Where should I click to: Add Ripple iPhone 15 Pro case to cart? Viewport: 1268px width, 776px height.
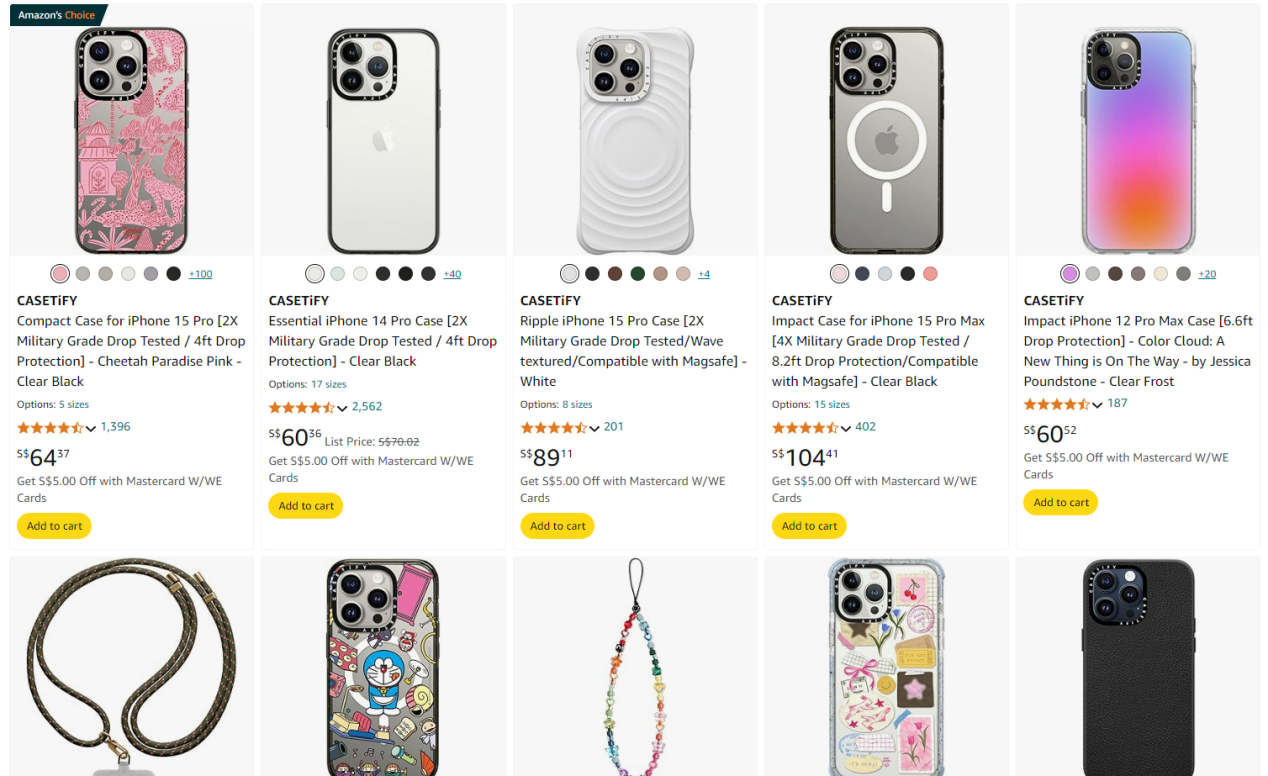click(557, 526)
